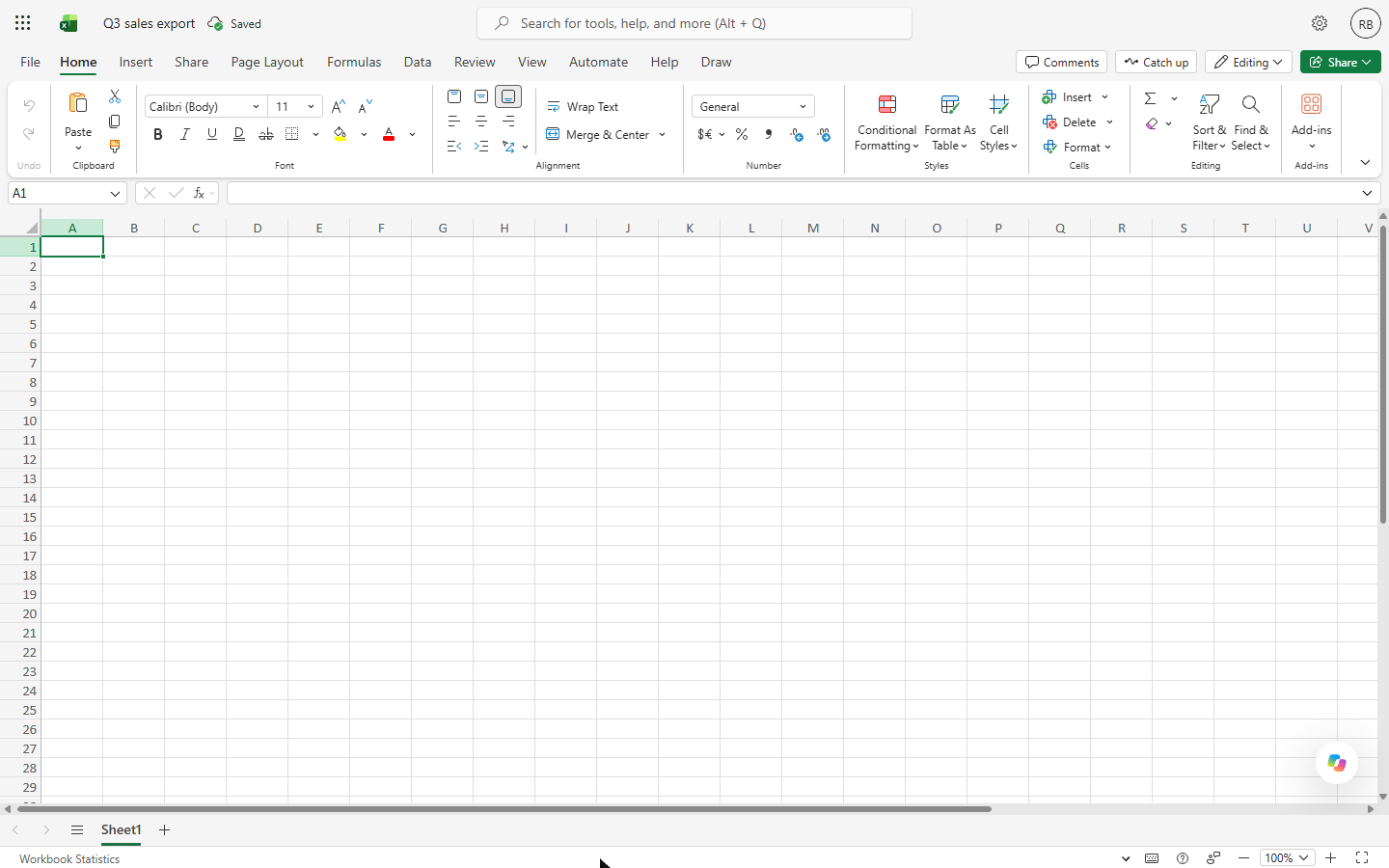Switch to the Formulas tab
Image resolution: width=1389 pixels, height=868 pixels.
tap(354, 62)
